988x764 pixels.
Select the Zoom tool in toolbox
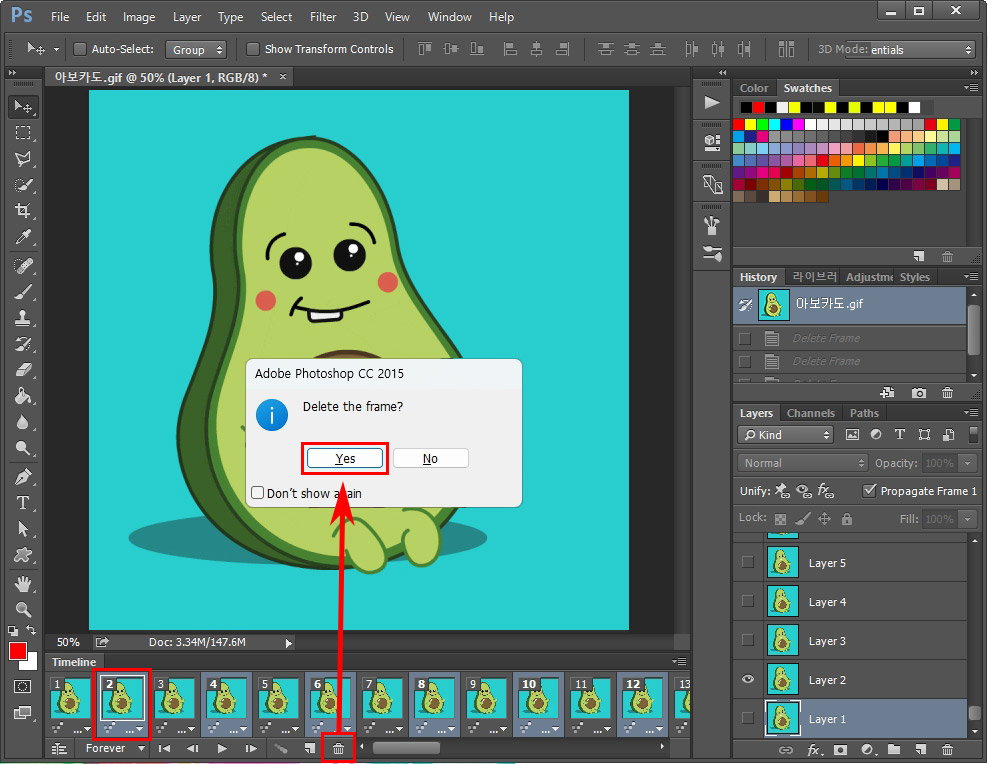click(x=23, y=610)
